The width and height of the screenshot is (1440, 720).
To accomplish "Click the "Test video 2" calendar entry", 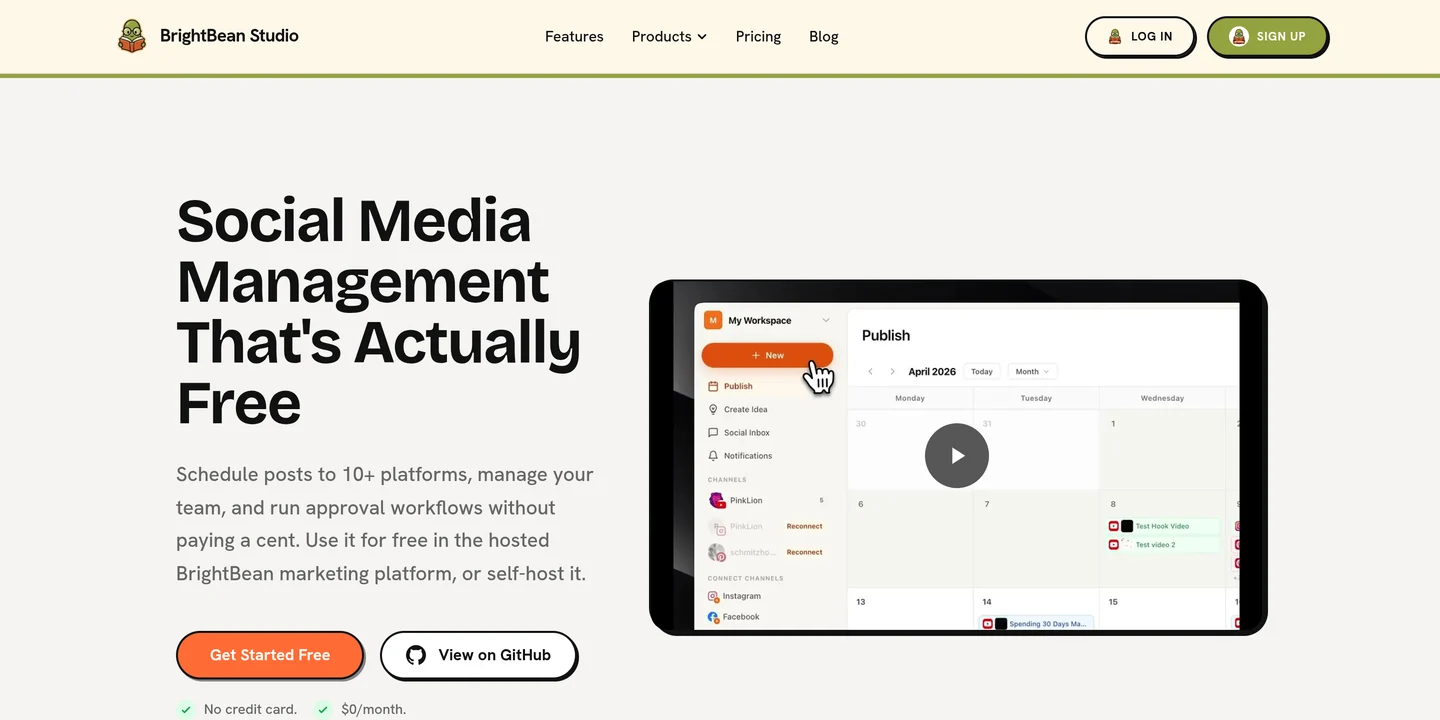I will pos(1164,545).
